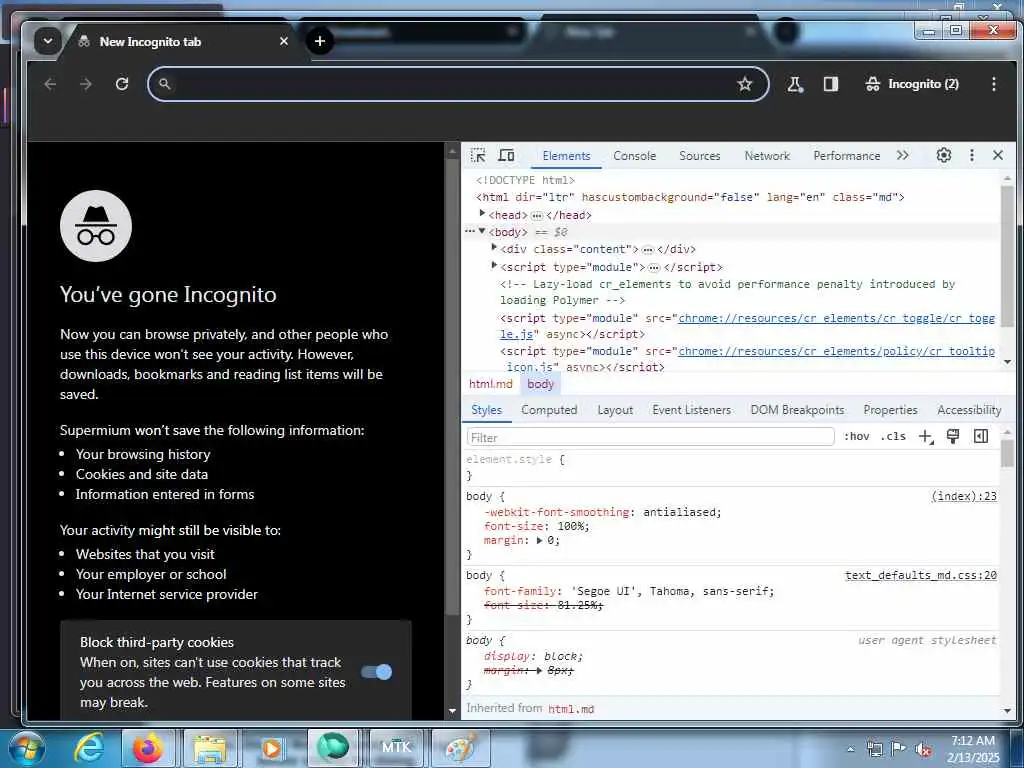This screenshot has width=1024, height=768.
Task: Open the Layout pane
Action: coord(615,410)
